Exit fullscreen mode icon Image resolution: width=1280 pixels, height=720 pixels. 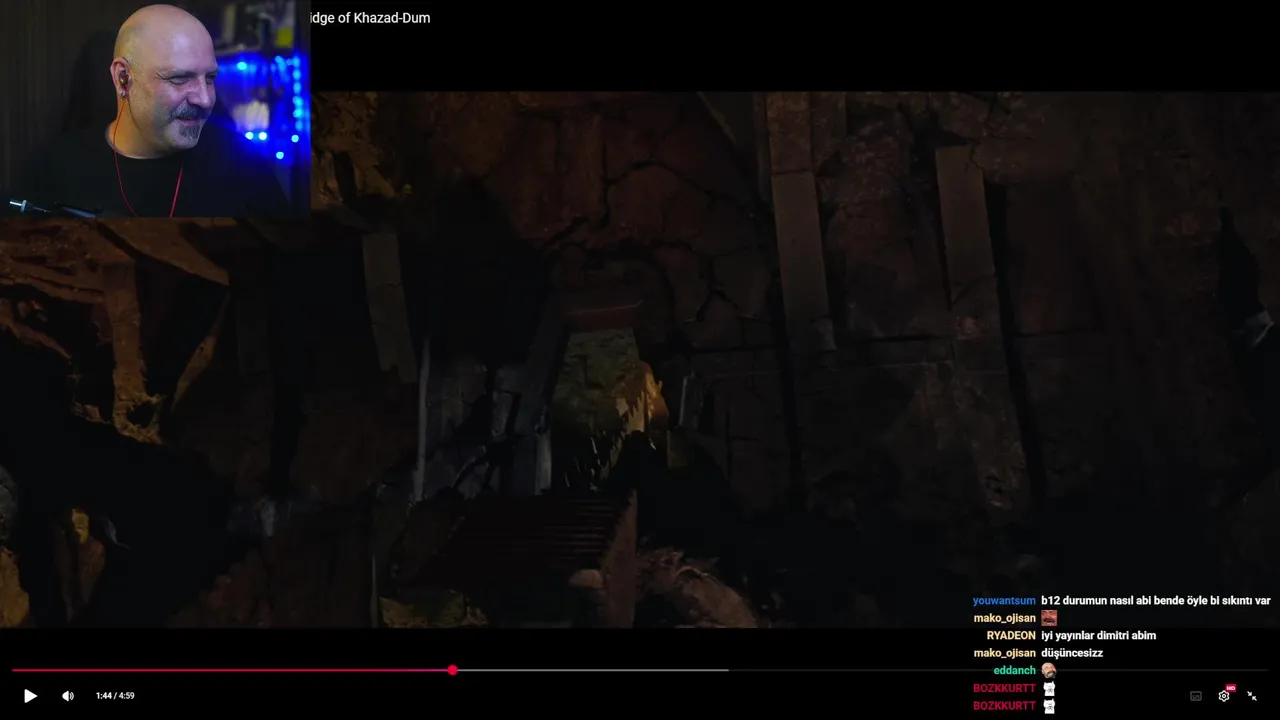1252,696
